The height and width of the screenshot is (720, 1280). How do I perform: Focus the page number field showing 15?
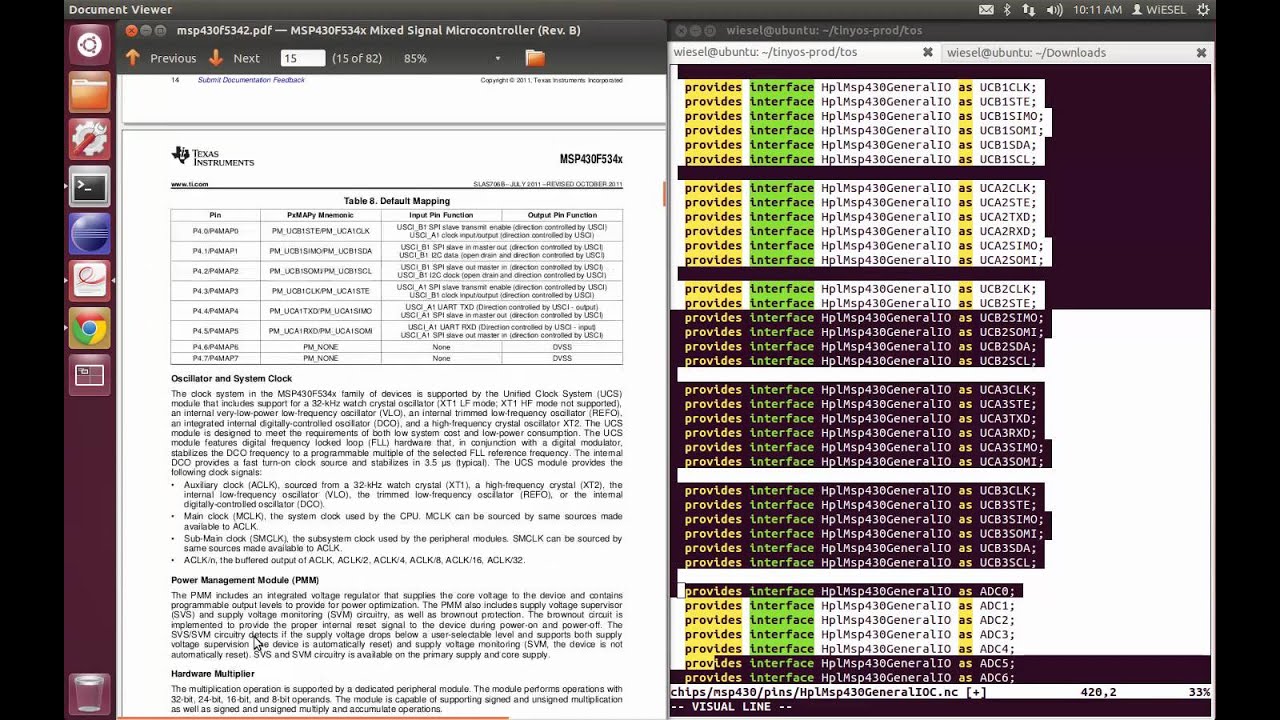point(303,58)
